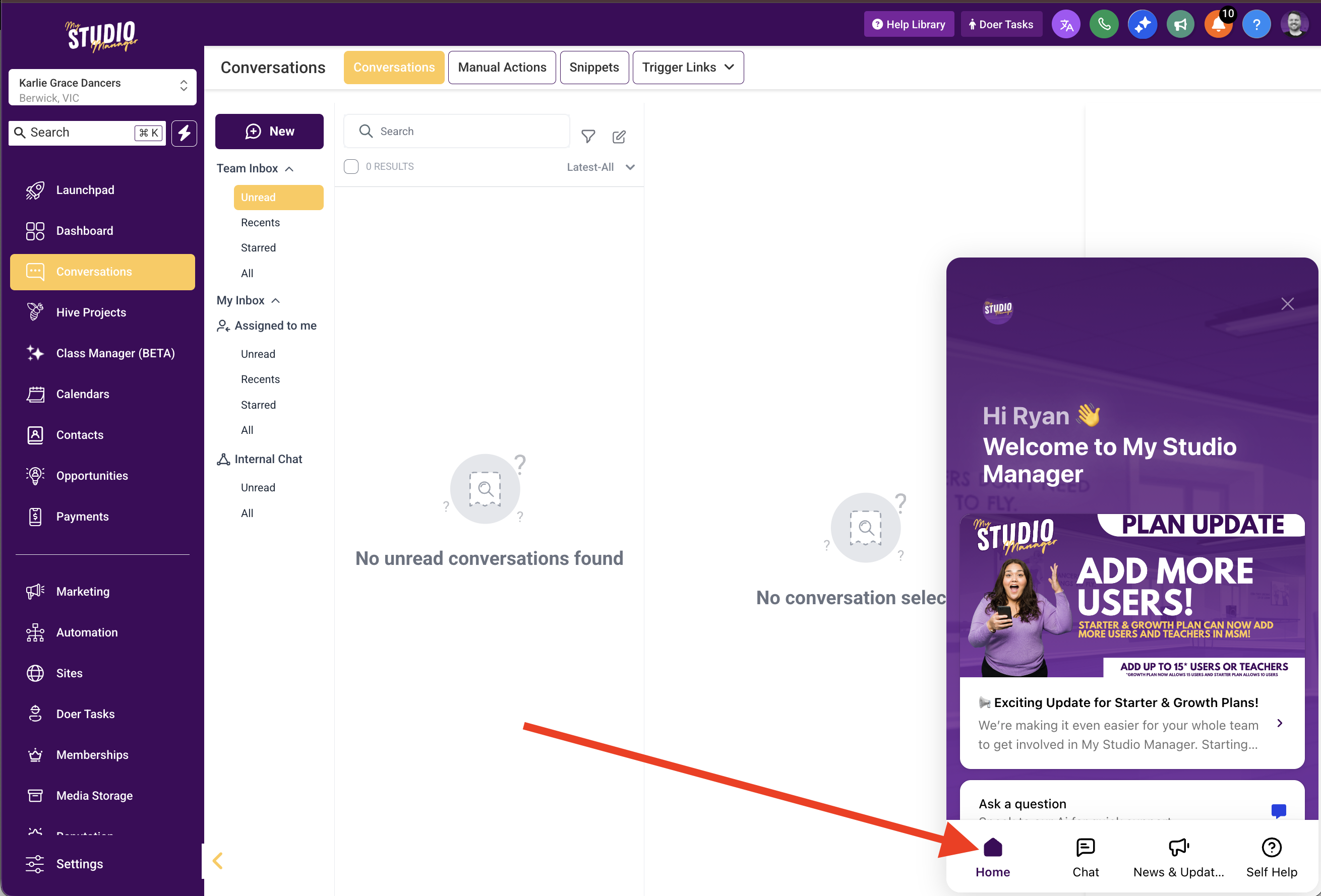Close the My Studio Manager help widget
This screenshot has height=896, width=1321.
[1287, 304]
